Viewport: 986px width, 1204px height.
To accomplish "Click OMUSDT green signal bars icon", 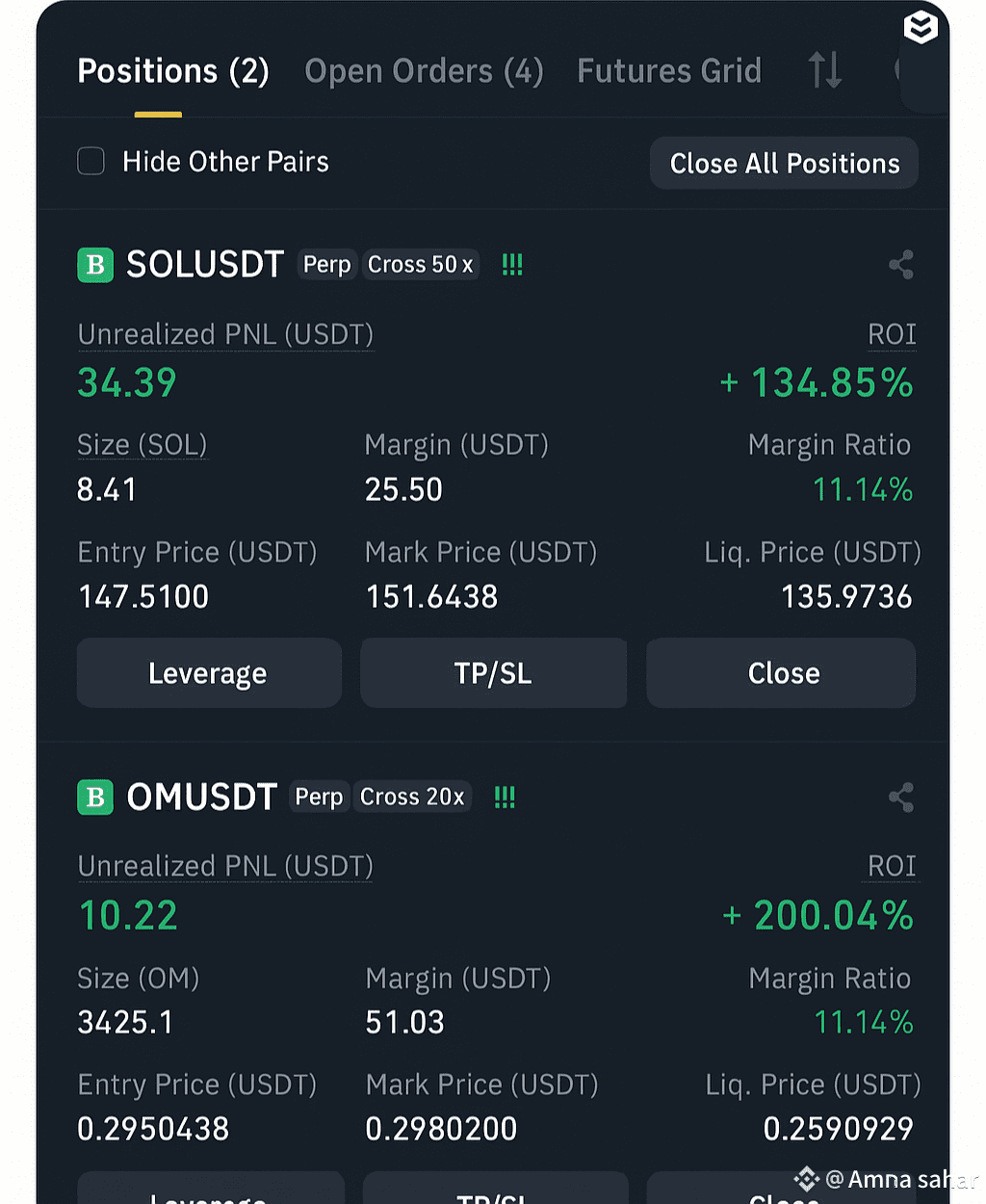I will [505, 798].
